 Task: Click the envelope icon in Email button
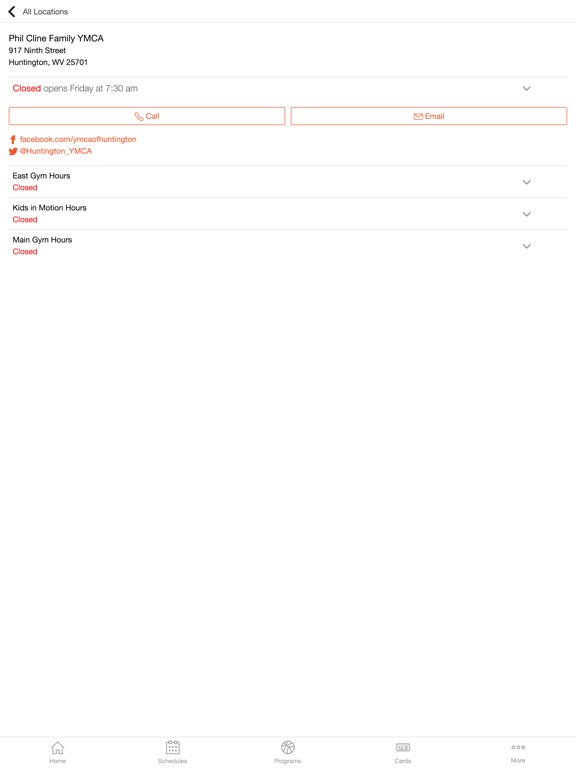point(418,117)
